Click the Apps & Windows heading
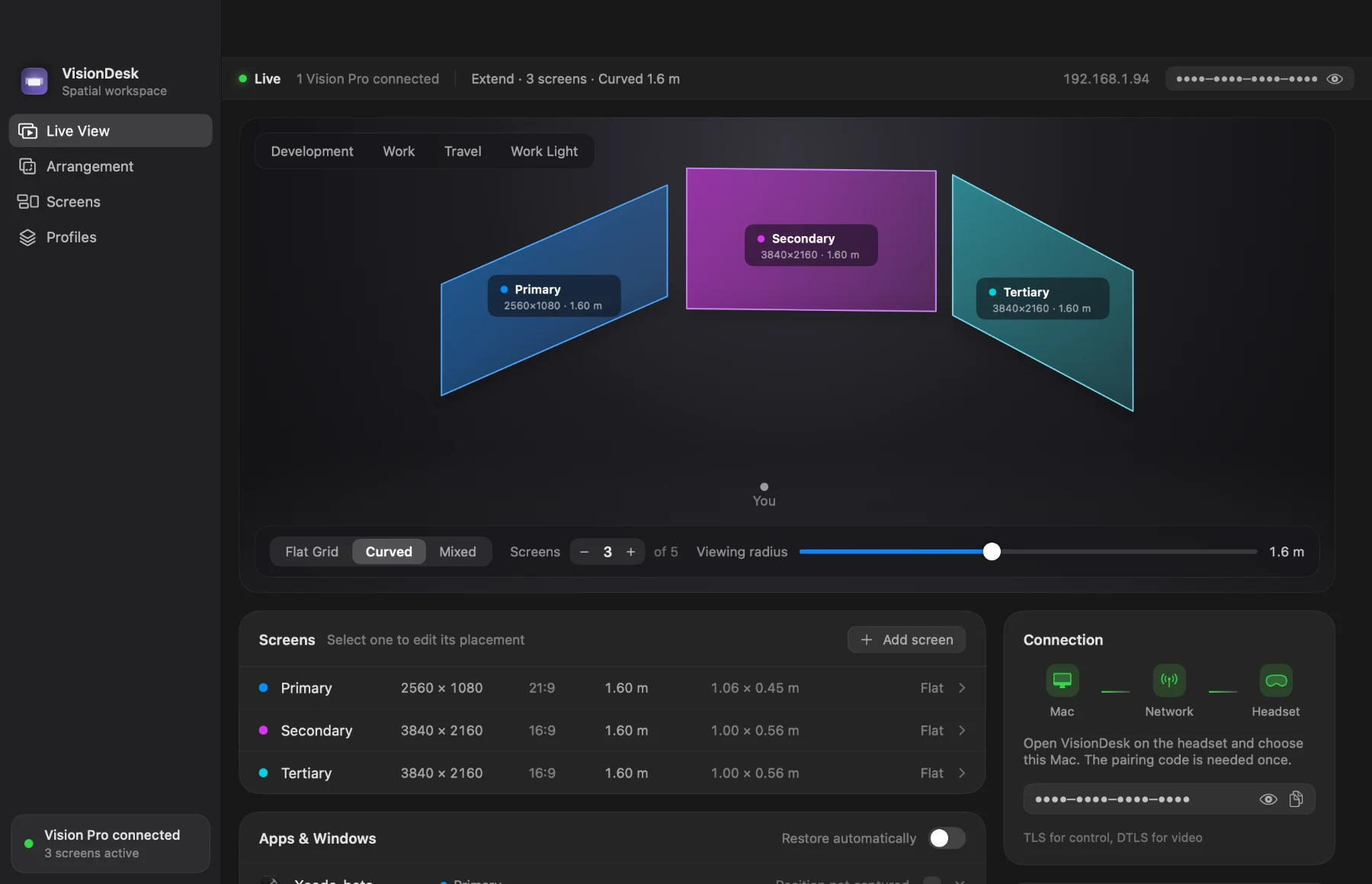This screenshot has height=884, width=1372. tap(317, 839)
